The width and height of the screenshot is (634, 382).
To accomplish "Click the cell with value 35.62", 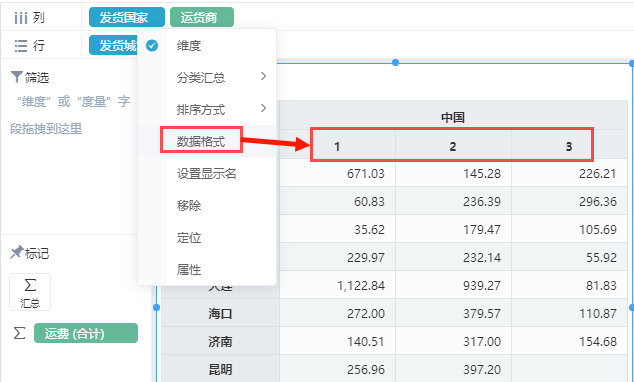I will click(337, 229).
